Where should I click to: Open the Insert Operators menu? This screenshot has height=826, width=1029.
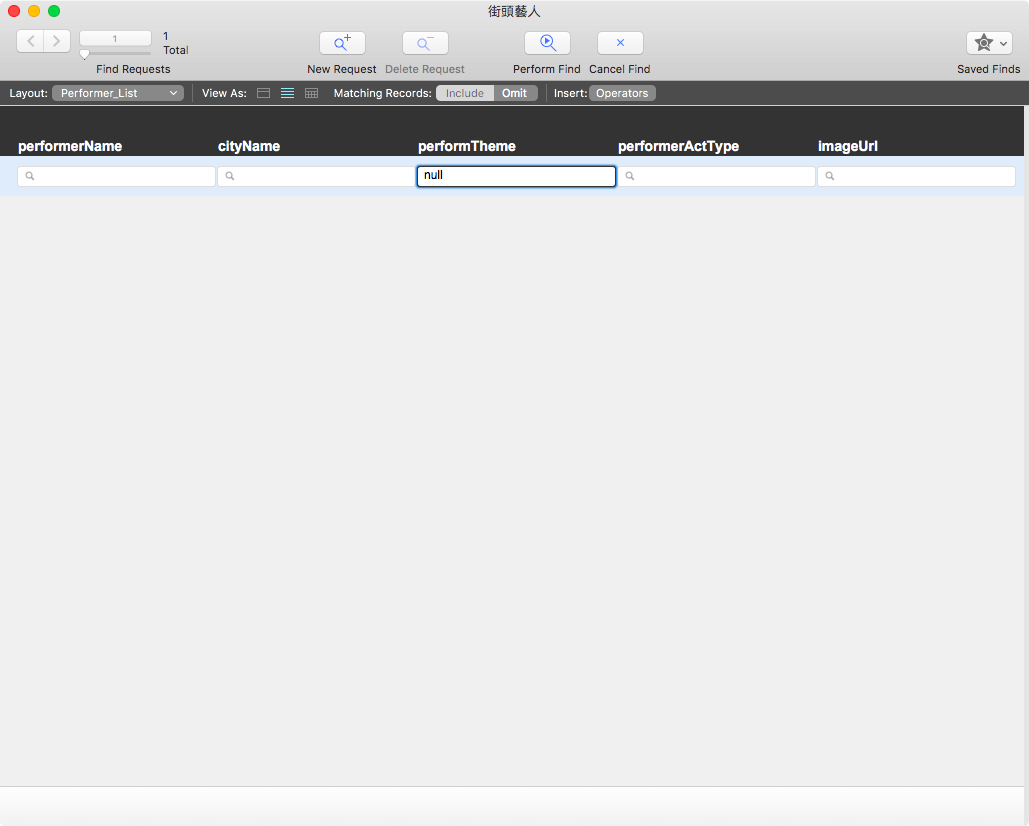point(622,93)
